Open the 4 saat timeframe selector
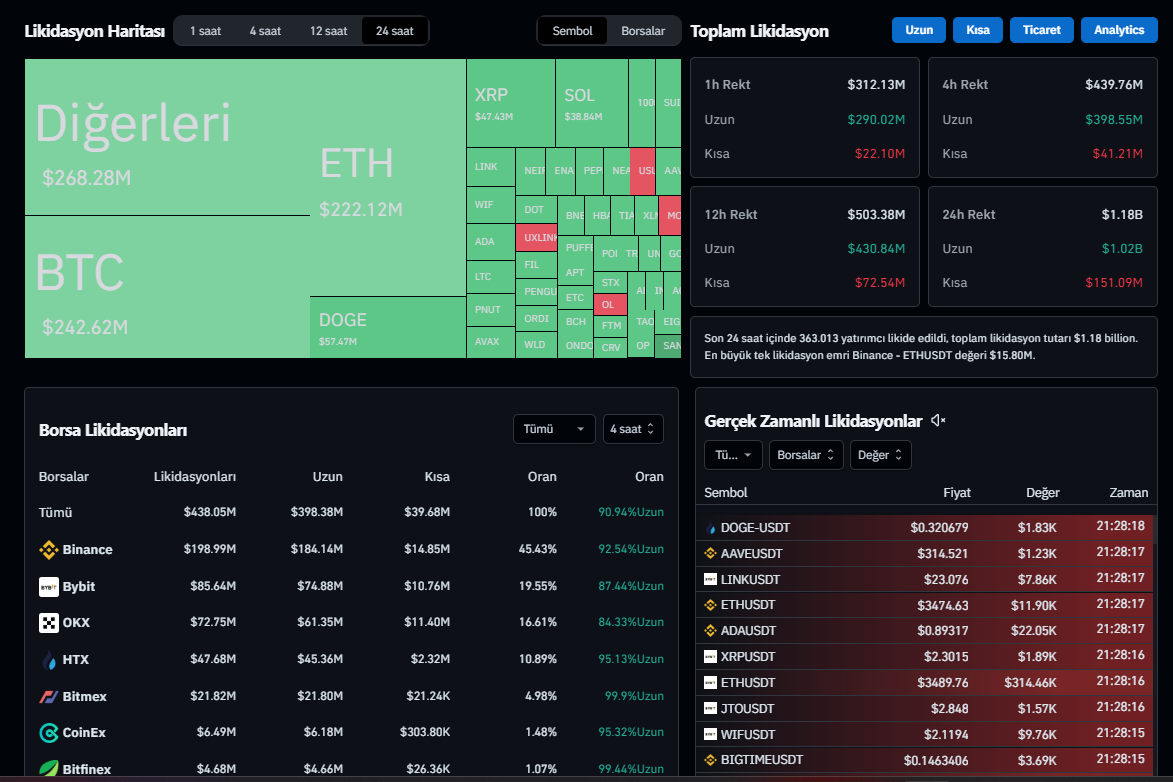This screenshot has width=1173, height=782. click(632, 429)
